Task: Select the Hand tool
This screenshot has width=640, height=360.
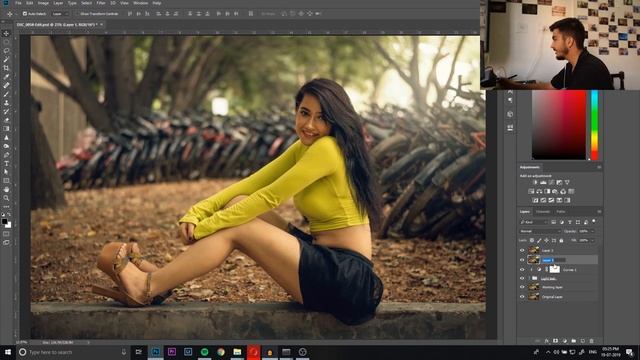Action: pos(6,189)
